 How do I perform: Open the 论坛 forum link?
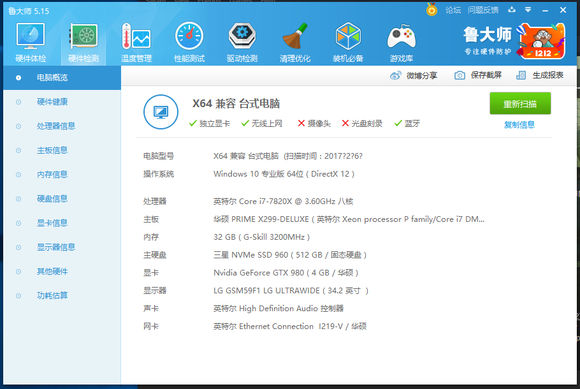[x=453, y=10]
